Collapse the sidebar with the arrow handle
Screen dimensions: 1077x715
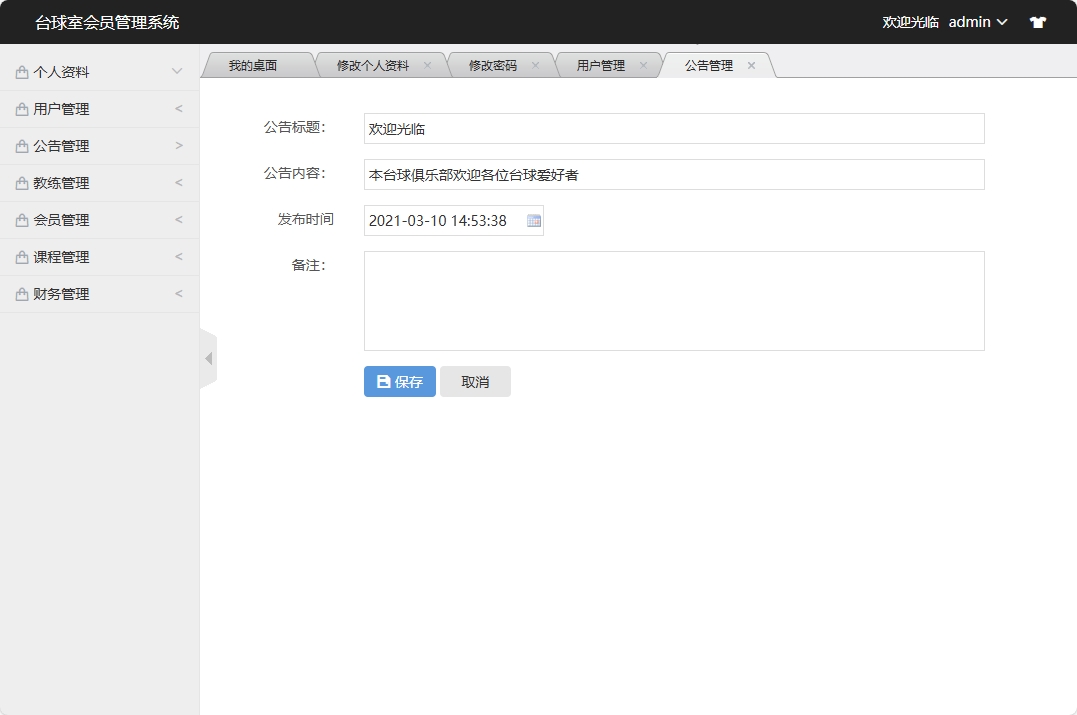(209, 357)
